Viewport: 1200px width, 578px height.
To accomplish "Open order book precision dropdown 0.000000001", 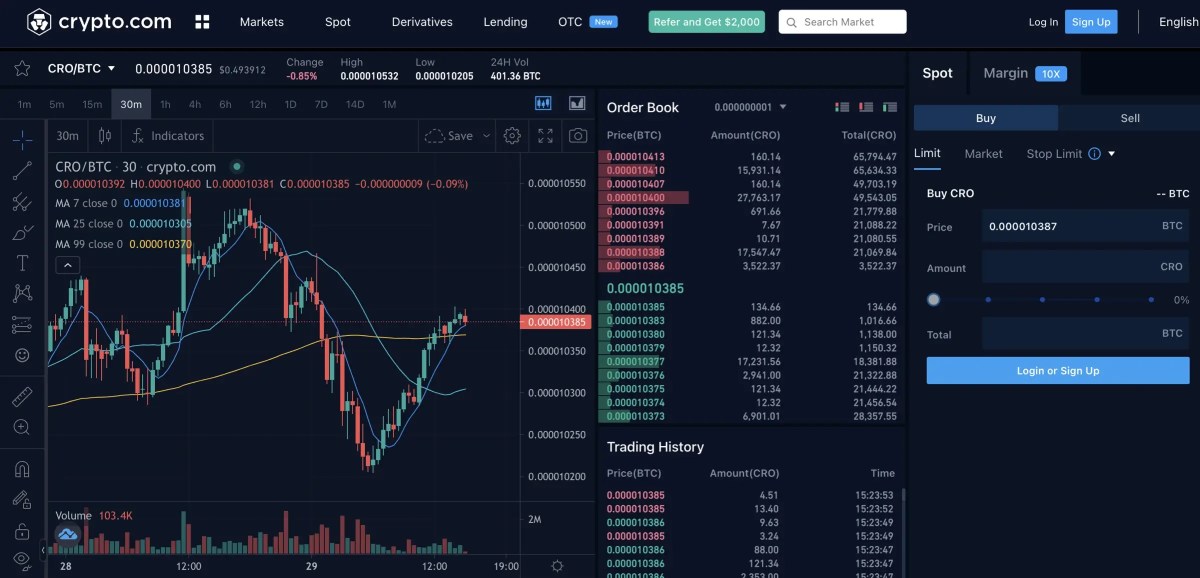I will coord(750,107).
